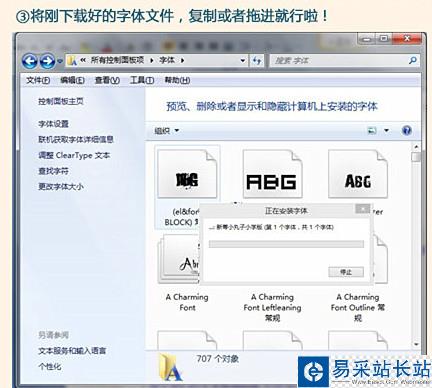Click the blue help question icon
The height and width of the screenshot is (388, 432).
(407, 130)
